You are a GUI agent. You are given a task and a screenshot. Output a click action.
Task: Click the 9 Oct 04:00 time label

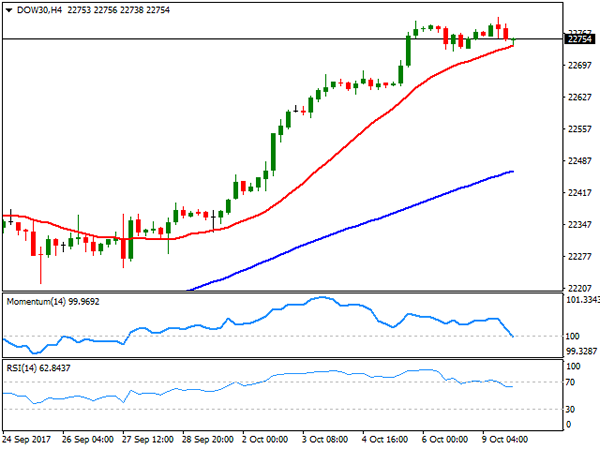(x=505, y=439)
